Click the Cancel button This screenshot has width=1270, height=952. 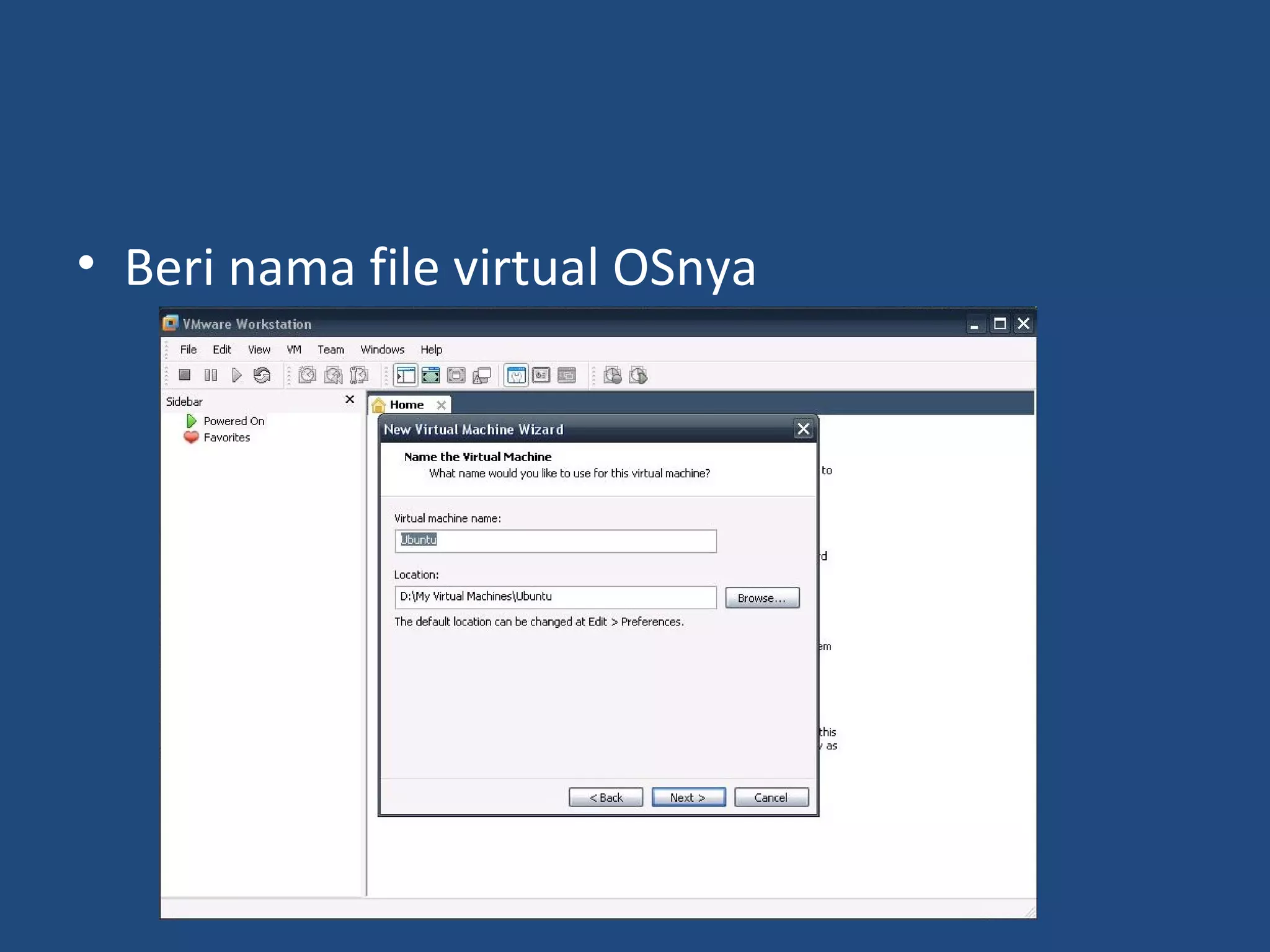pos(771,798)
